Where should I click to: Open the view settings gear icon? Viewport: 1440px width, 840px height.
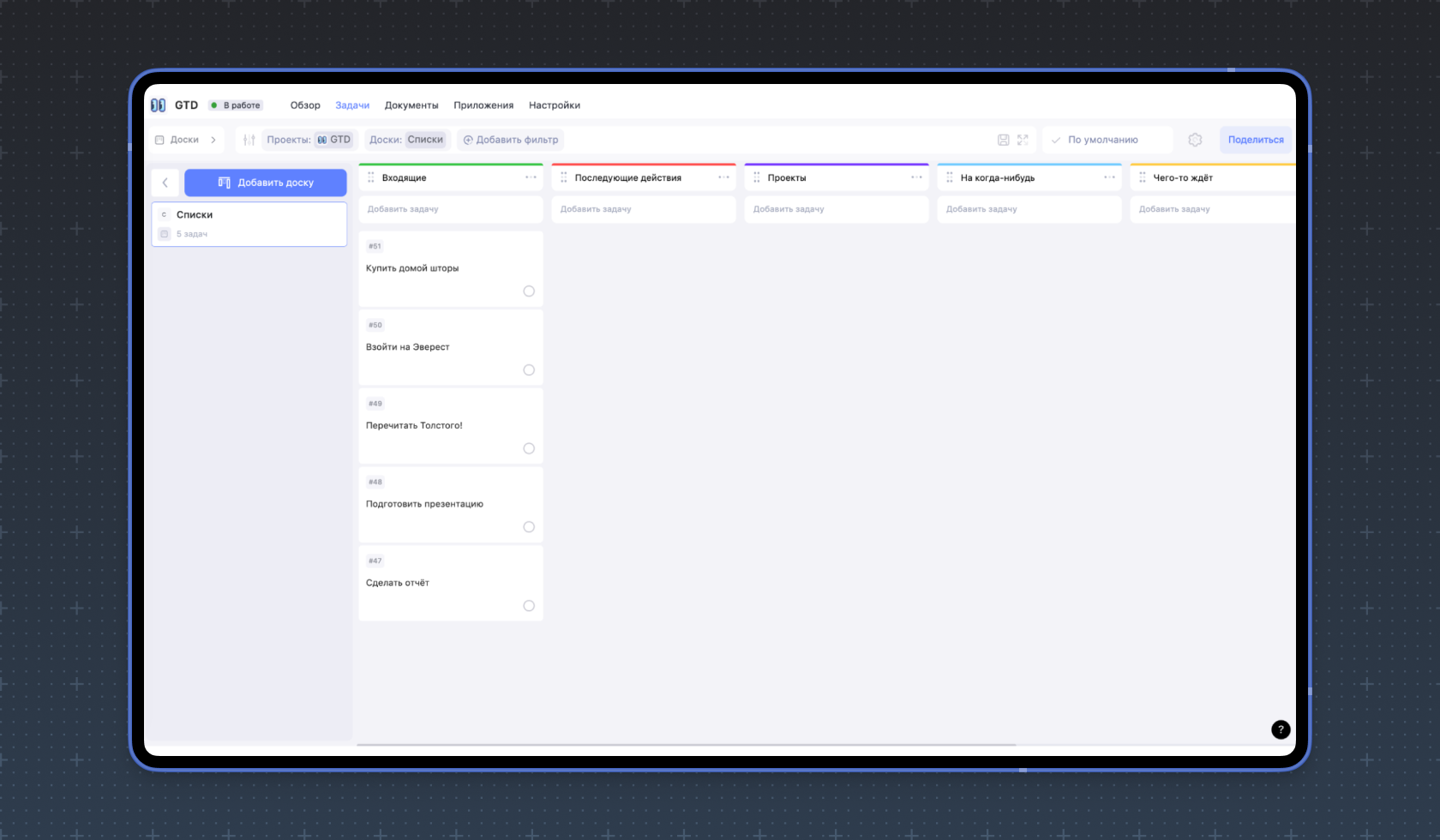point(1195,140)
